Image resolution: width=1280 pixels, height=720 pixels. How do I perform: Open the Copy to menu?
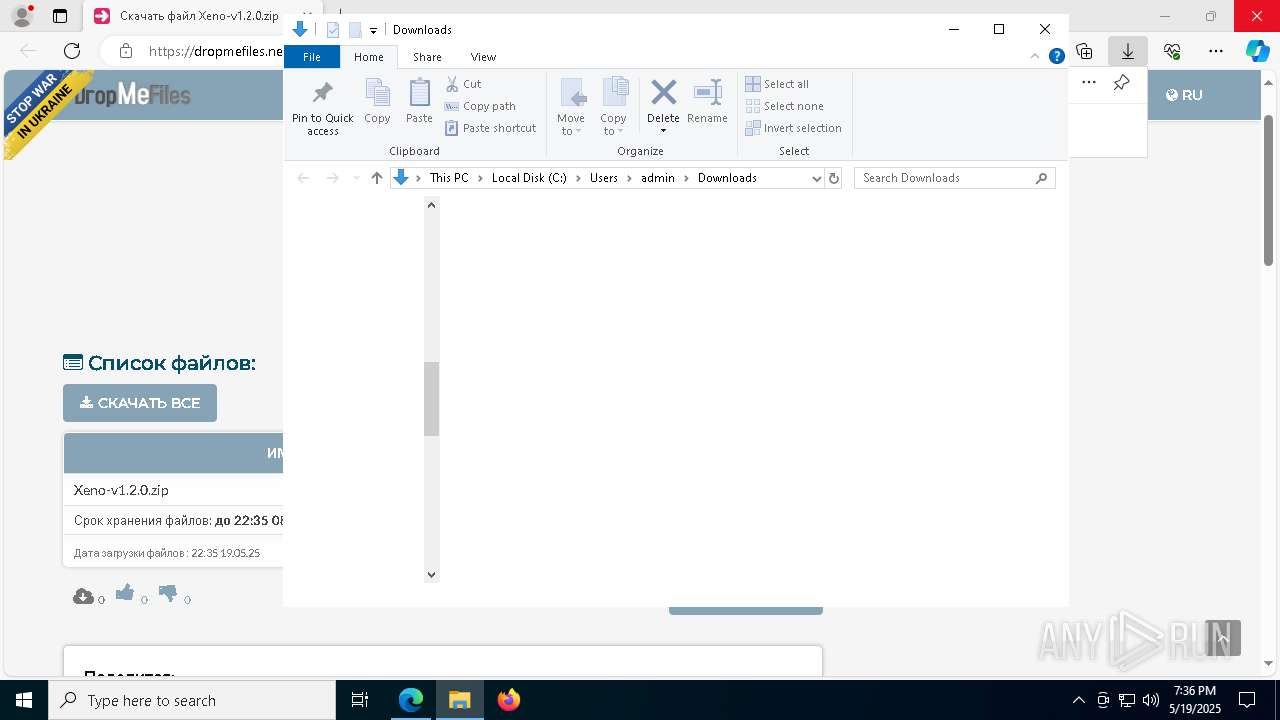pyautogui.click(x=614, y=107)
